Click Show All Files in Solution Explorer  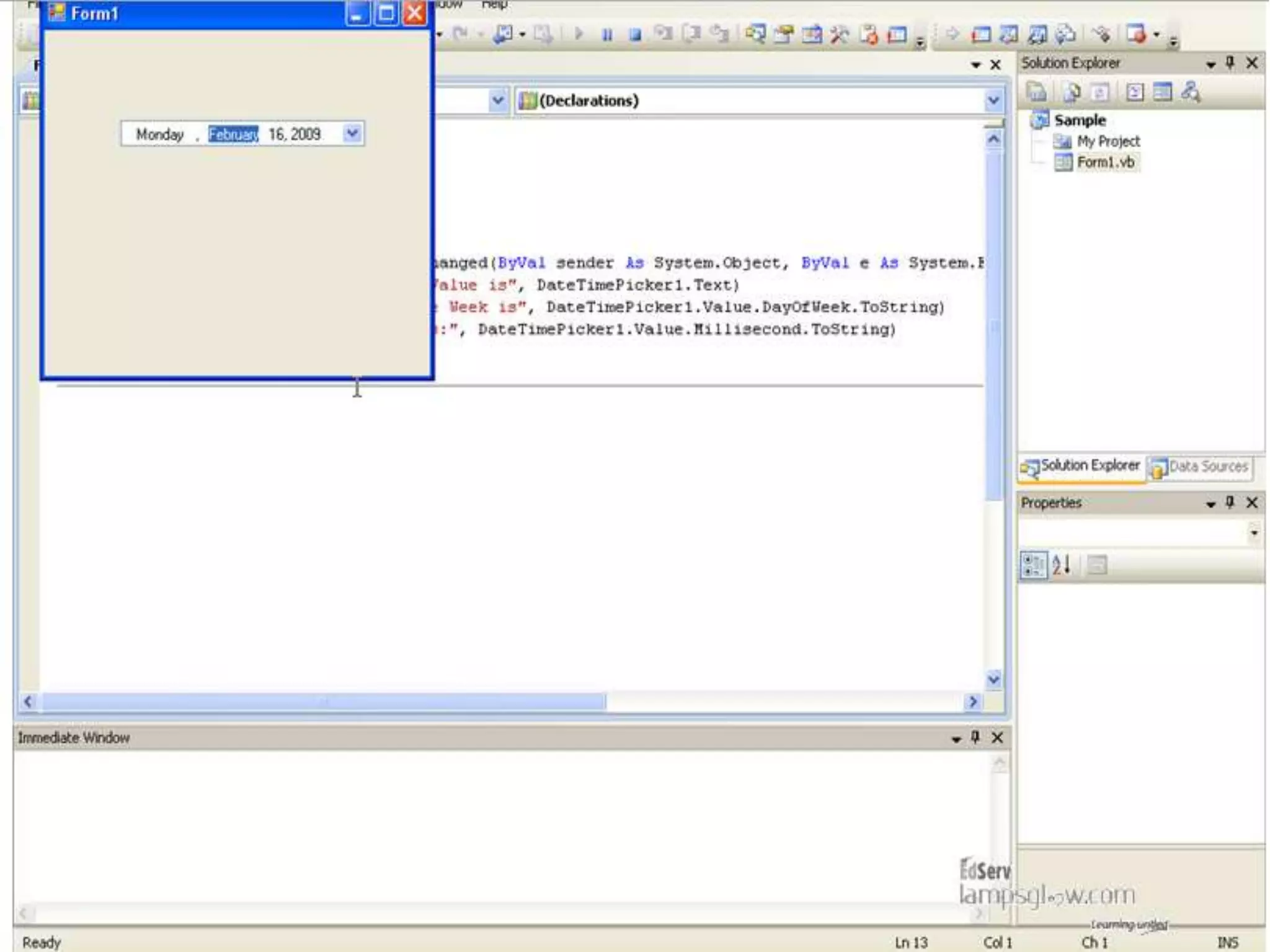click(1071, 92)
